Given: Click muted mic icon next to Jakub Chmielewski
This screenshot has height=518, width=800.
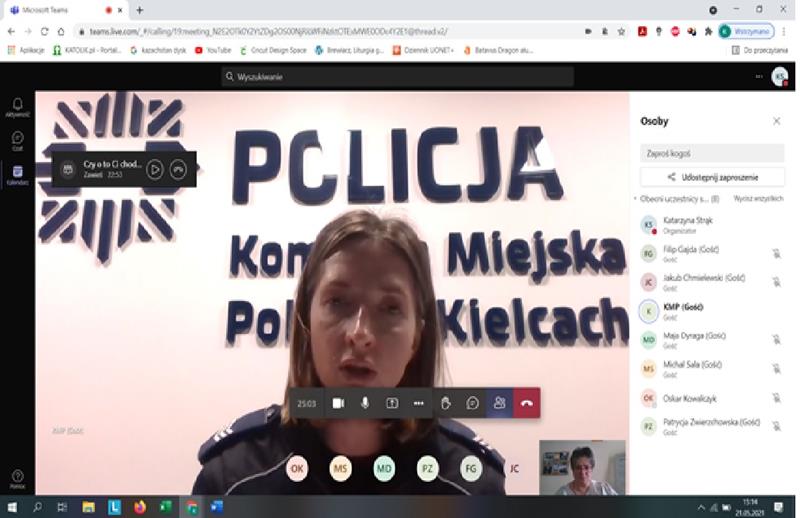Looking at the screenshot, I should 777,282.
